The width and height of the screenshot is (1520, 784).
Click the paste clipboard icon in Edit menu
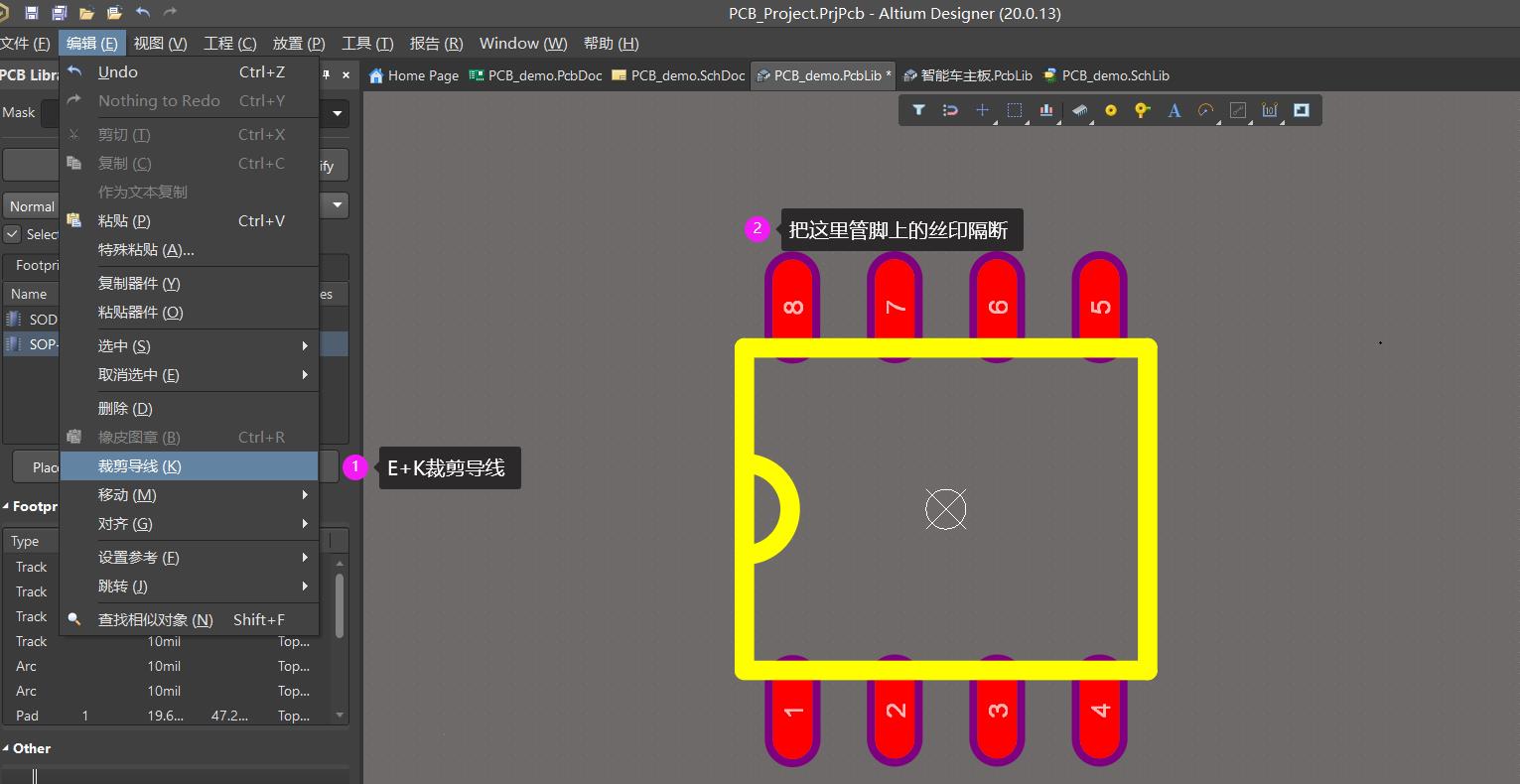pos(73,220)
